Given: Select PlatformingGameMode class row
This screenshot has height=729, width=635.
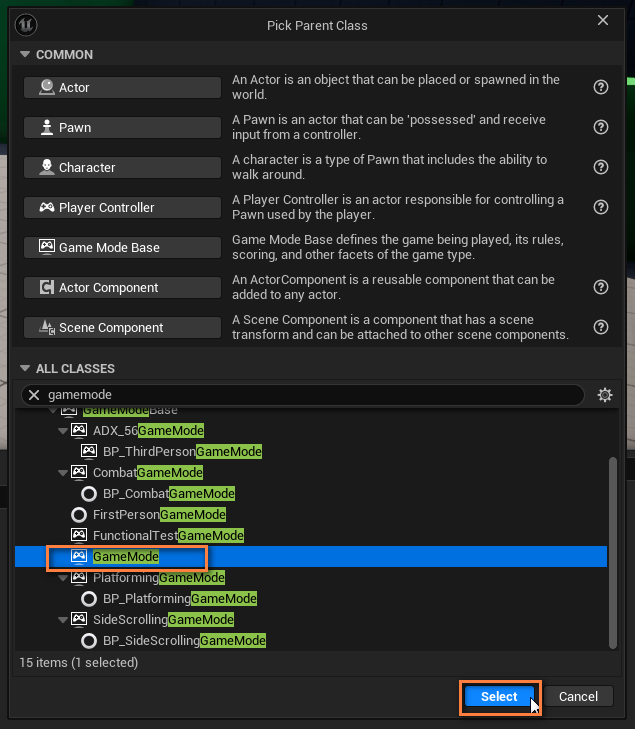Looking at the screenshot, I should click(159, 577).
